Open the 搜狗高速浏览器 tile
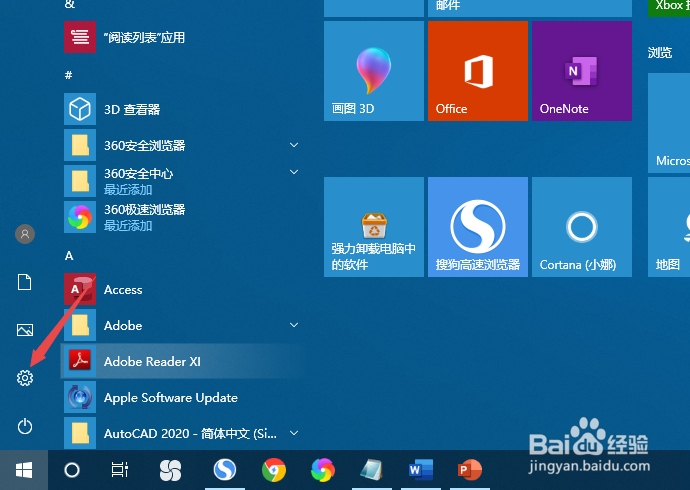Image resolution: width=690 pixels, height=490 pixels. (477, 227)
